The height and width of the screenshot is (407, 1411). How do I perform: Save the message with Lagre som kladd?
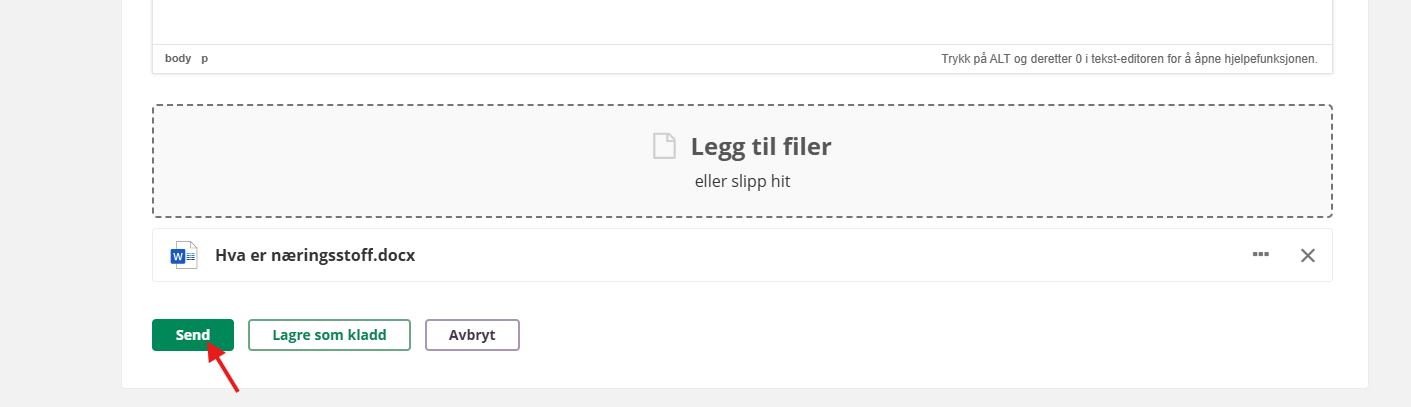pyautogui.click(x=329, y=336)
